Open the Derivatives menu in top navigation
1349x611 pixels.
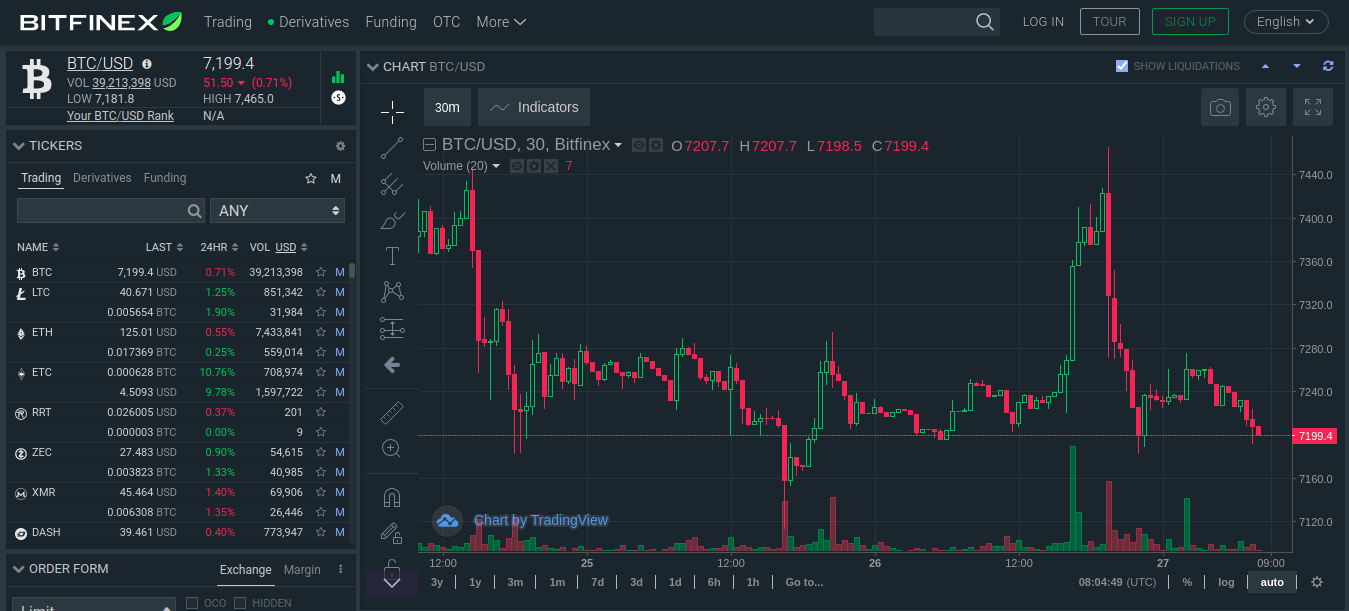pyautogui.click(x=309, y=22)
